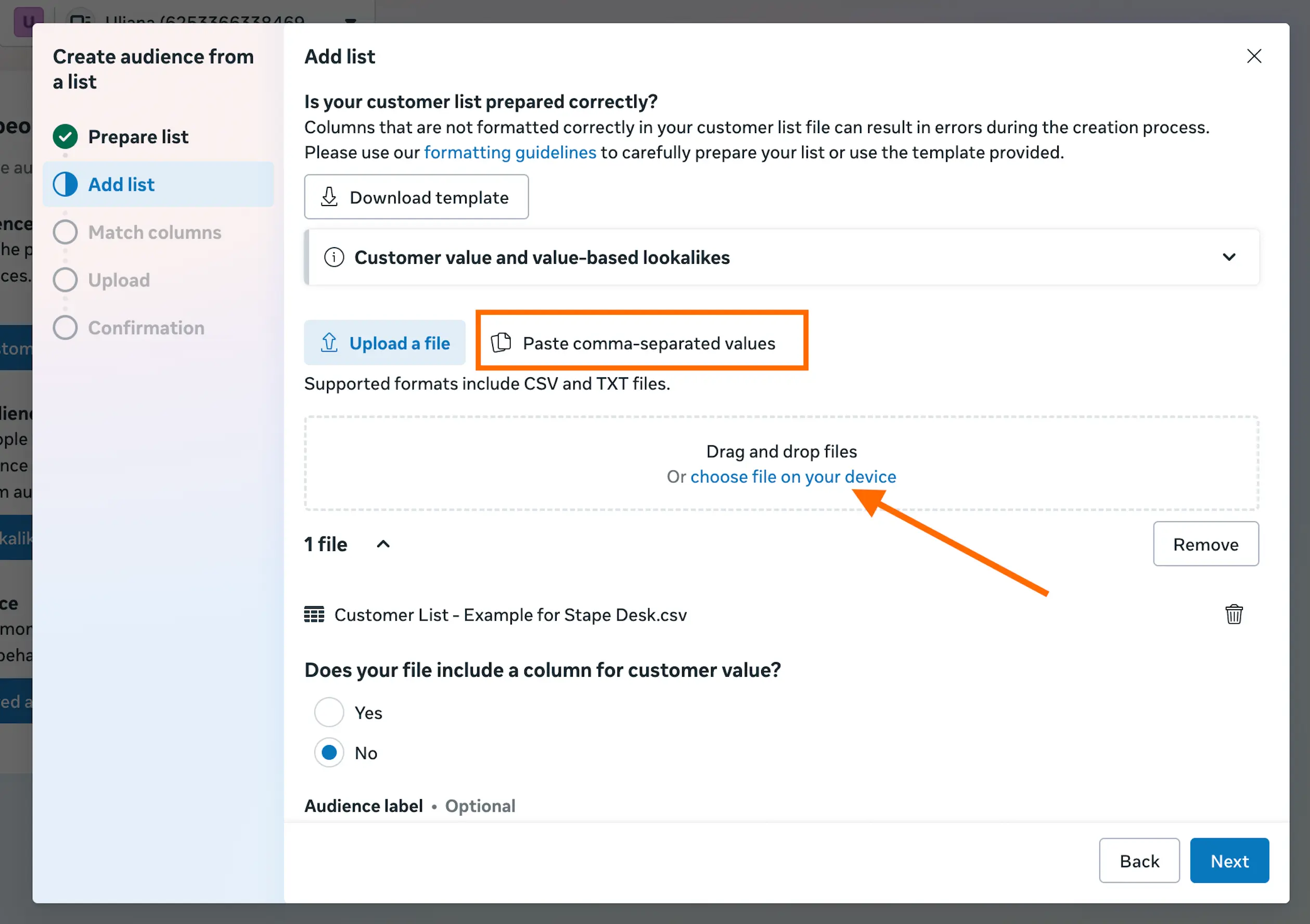Collapse the 1 file section
Image resolution: width=1310 pixels, height=924 pixels.
[x=383, y=544]
